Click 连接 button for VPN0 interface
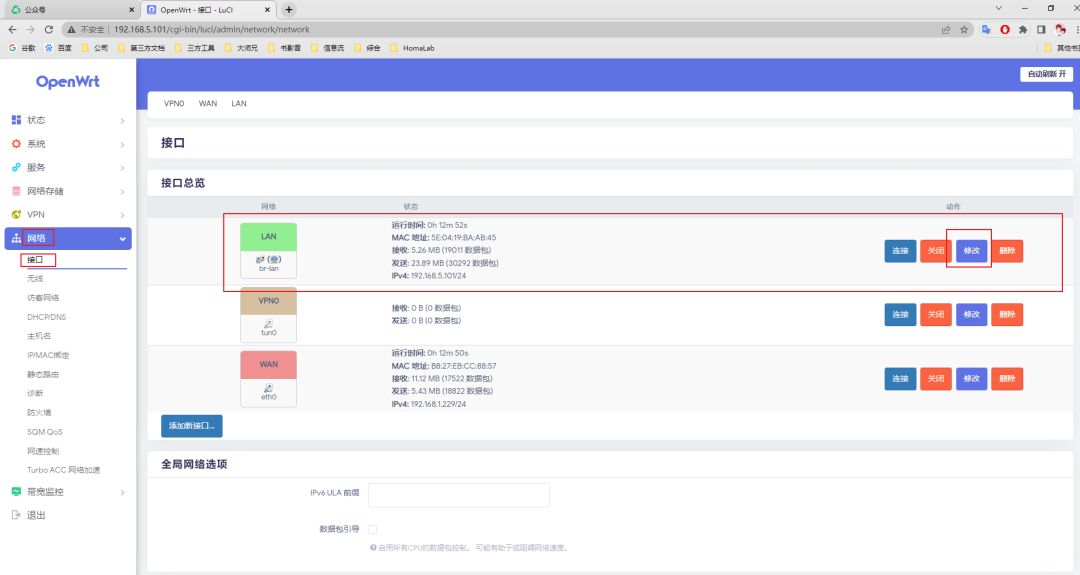This screenshot has width=1080, height=575. point(900,315)
